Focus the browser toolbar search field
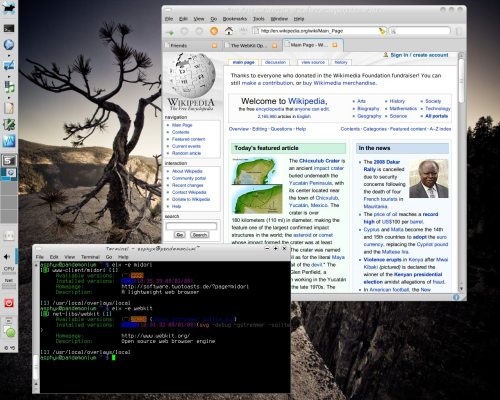This screenshot has height=400, width=500. point(420,31)
